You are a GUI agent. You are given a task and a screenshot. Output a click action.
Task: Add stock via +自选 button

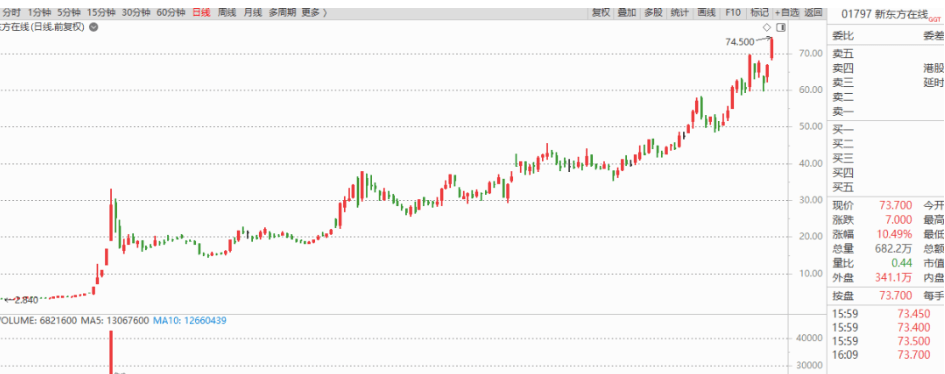point(787,12)
